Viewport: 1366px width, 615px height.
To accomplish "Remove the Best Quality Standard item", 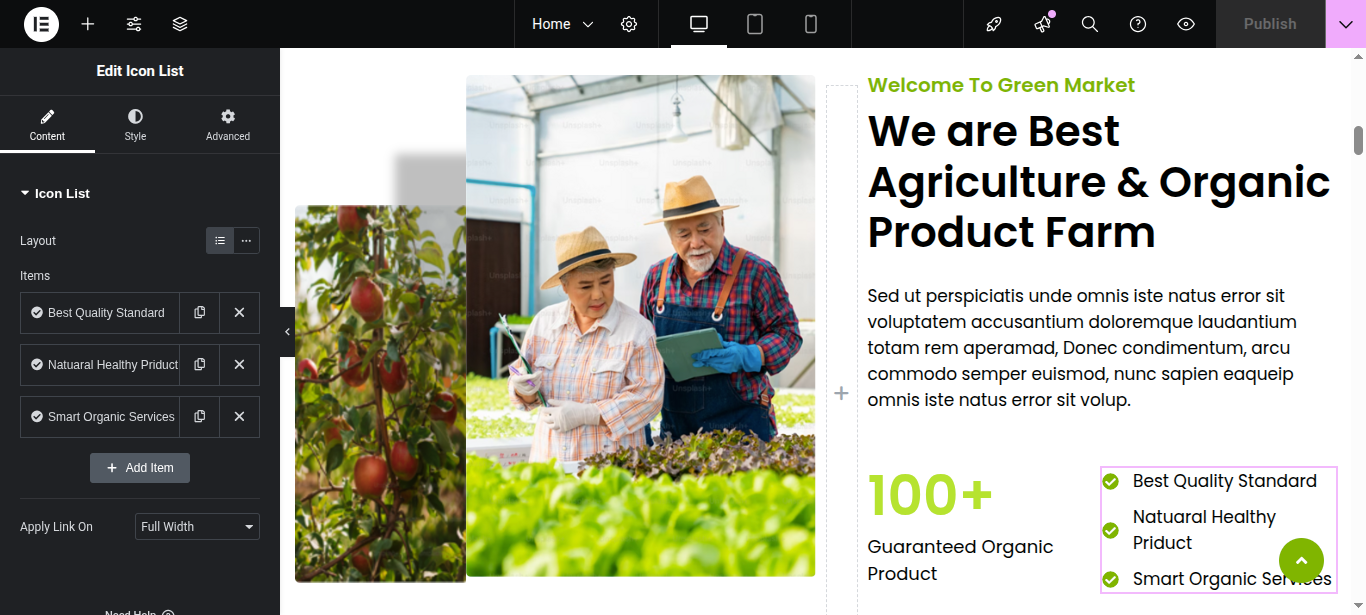I will point(239,313).
